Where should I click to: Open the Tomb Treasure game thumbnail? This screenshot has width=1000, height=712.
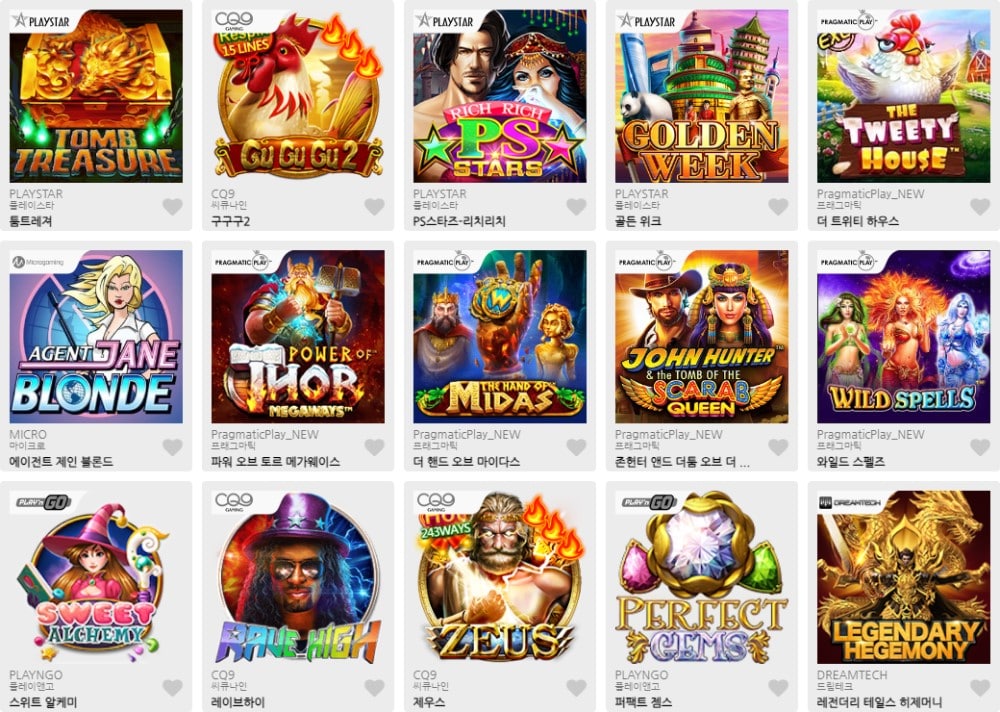pyautogui.click(x=96, y=96)
